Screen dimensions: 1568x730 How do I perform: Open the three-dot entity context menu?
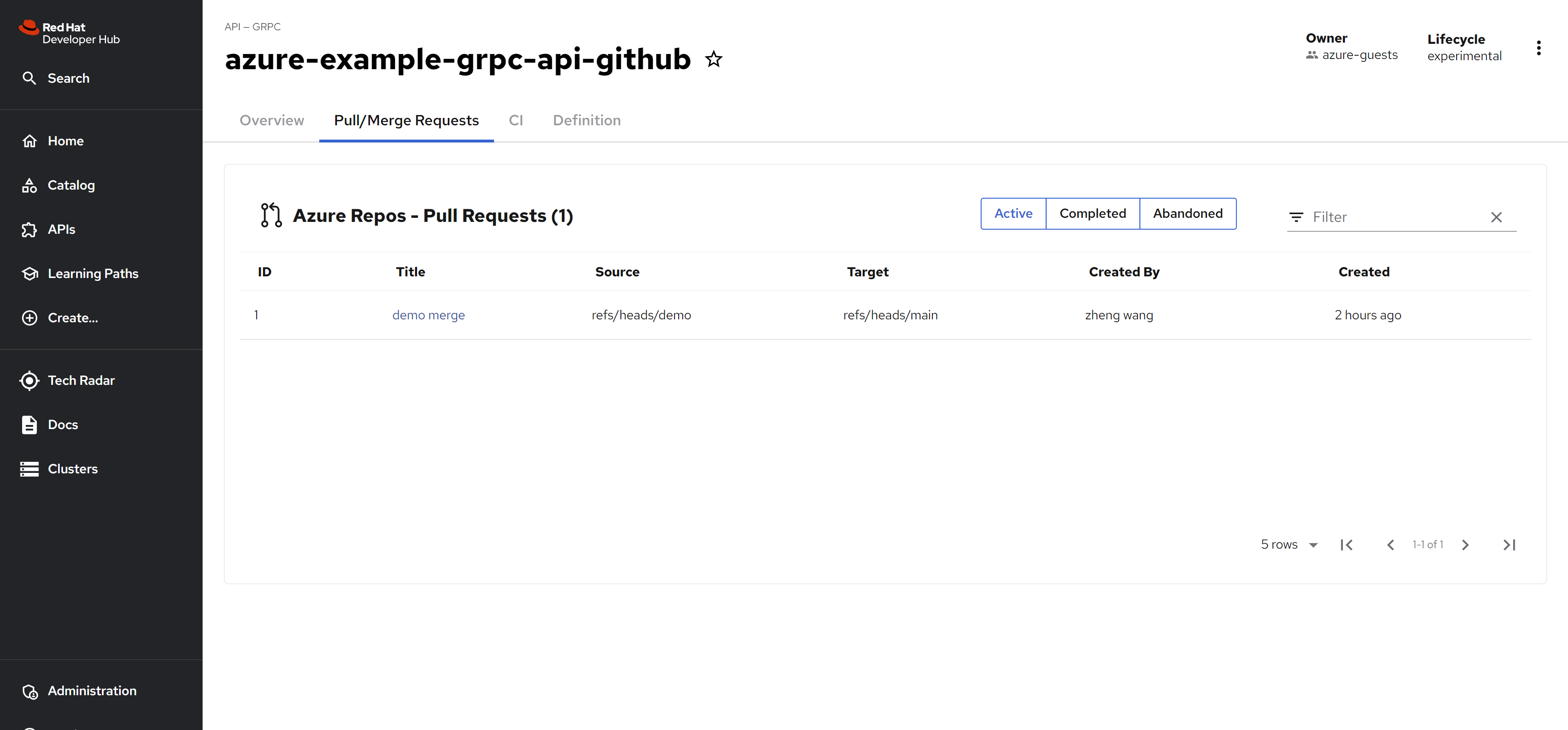tap(1538, 48)
